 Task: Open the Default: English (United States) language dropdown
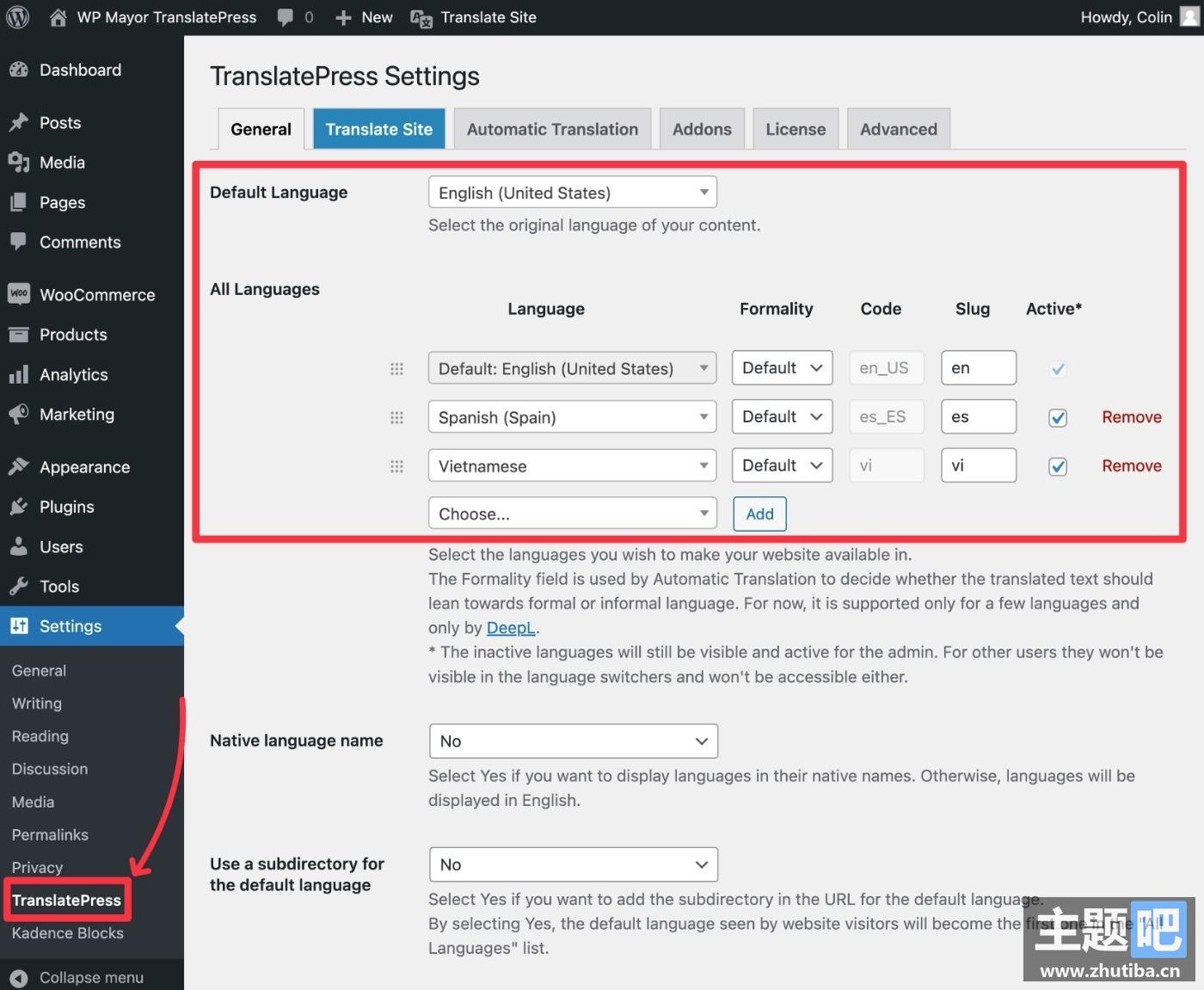[x=573, y=368]
